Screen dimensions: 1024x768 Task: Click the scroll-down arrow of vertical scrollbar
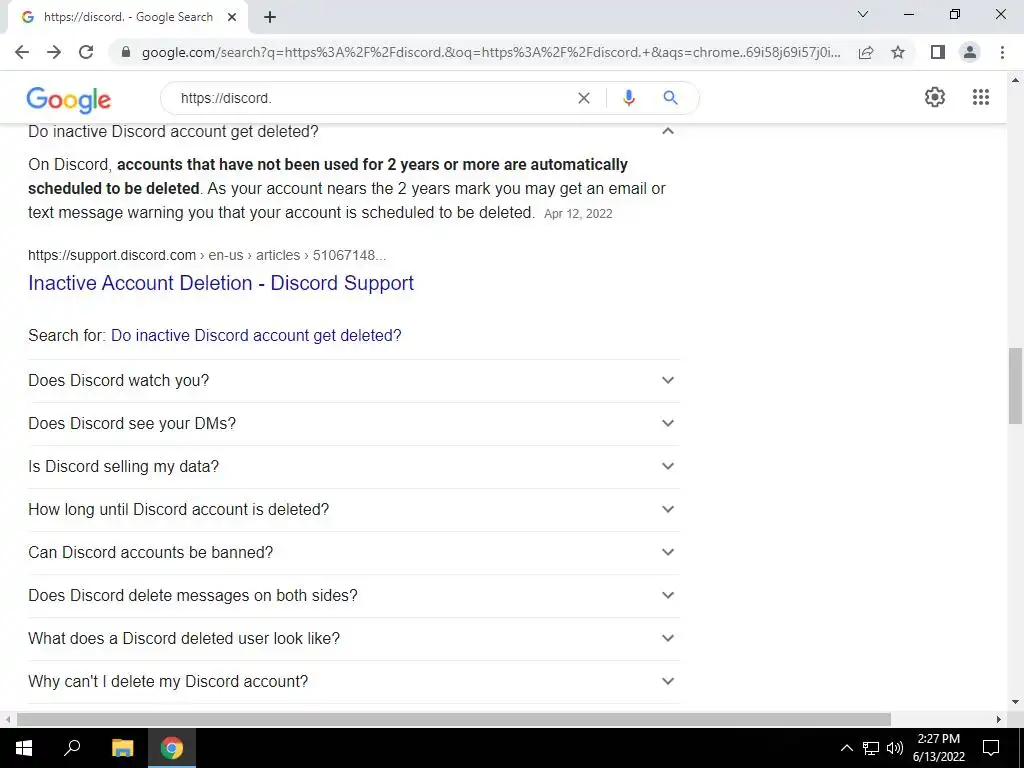pyautogui.click(x=1015, y=703)
